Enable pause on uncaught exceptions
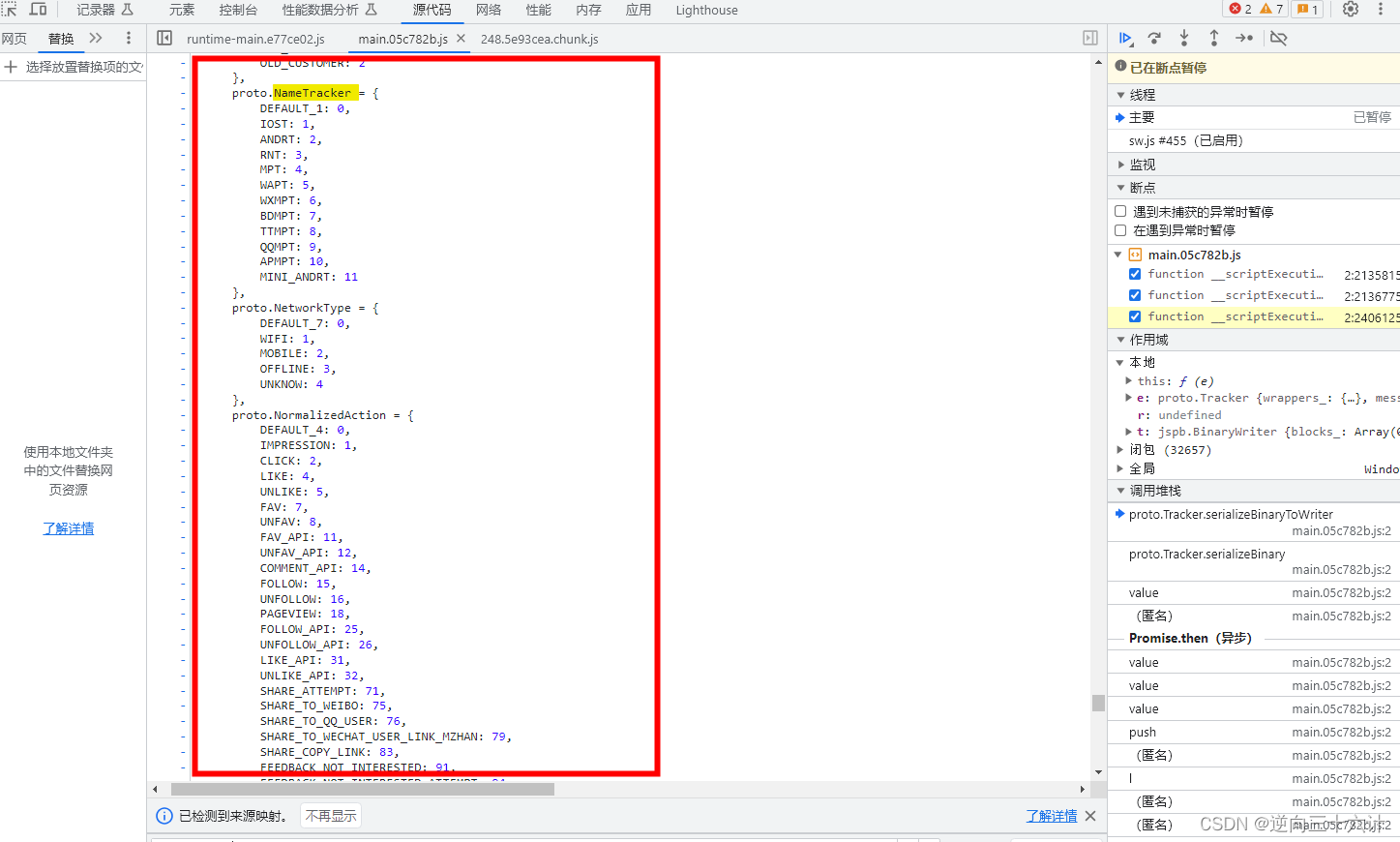 [1120, 211]
